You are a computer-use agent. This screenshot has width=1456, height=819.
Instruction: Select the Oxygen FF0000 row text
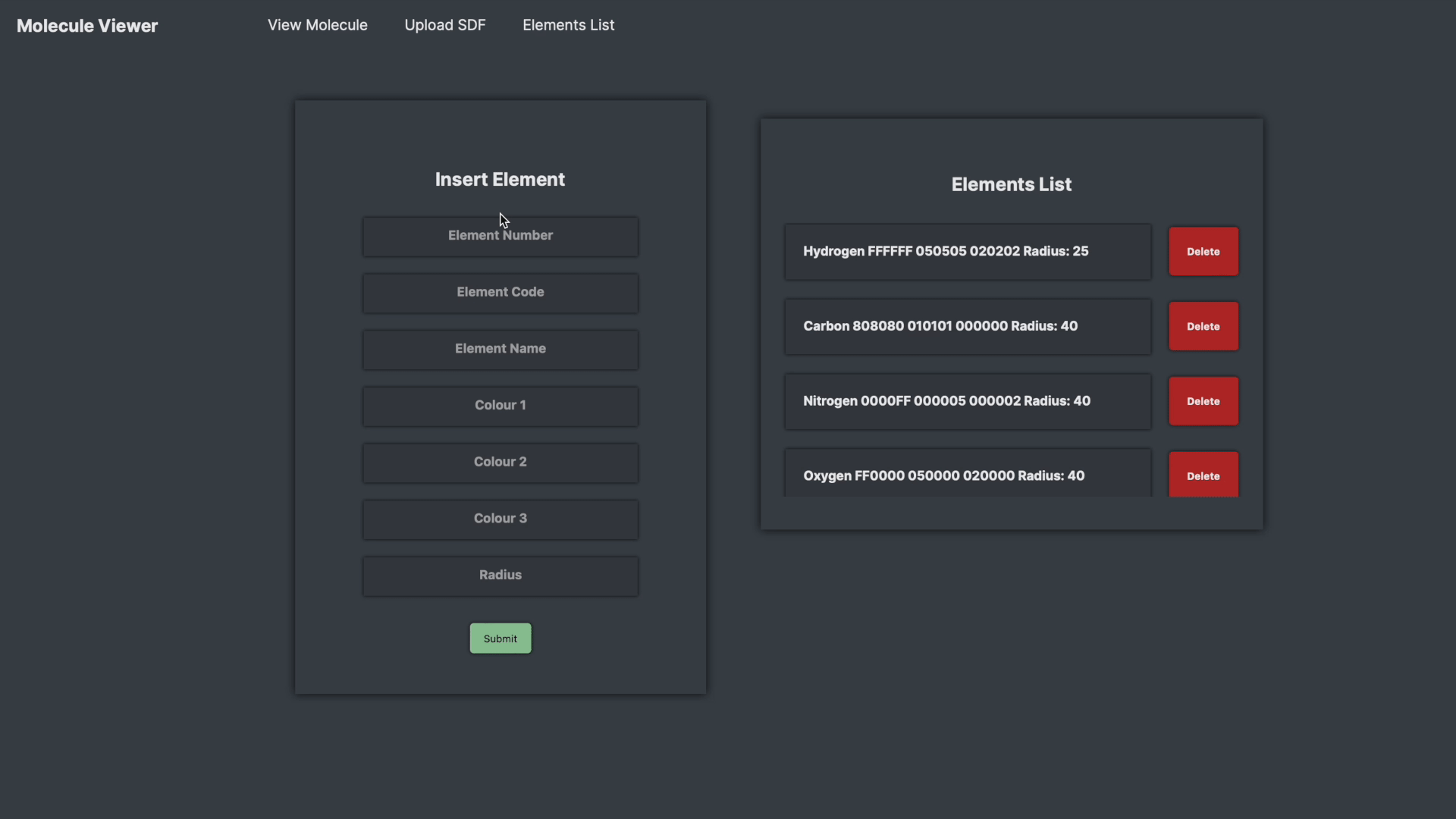pos(943,476)
